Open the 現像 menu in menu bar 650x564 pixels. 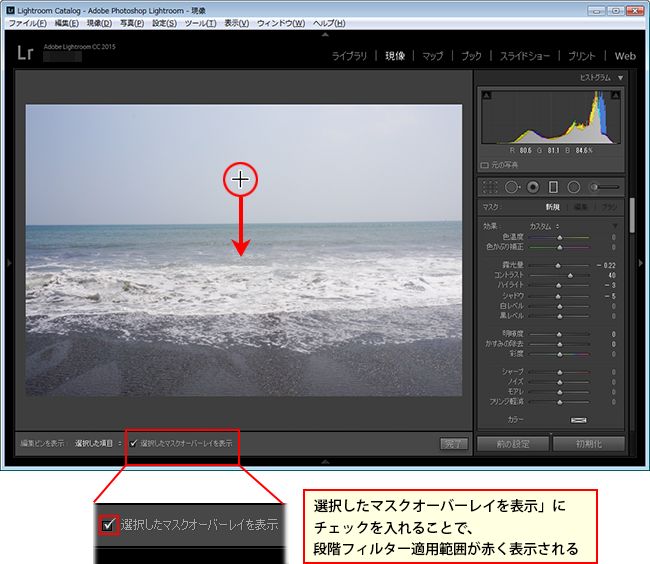(x=99, y=23)
